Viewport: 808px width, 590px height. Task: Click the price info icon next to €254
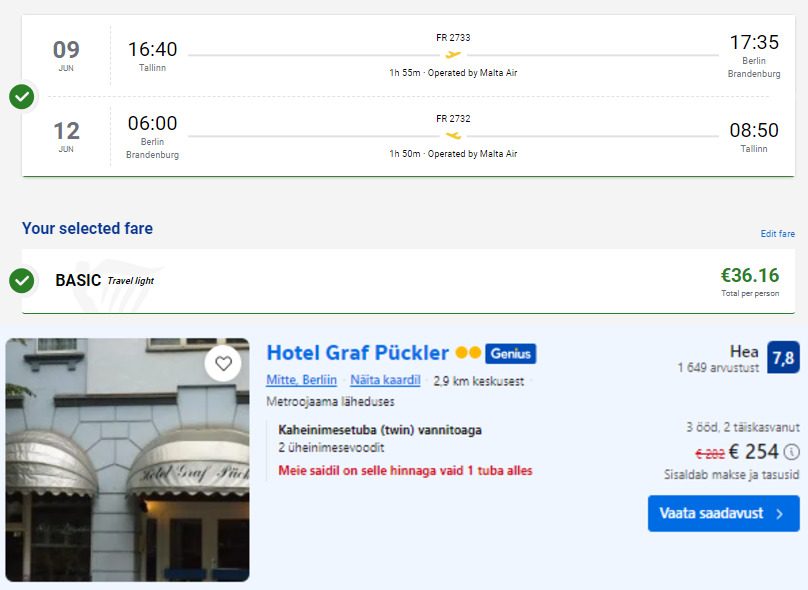[x=792, y=452]
